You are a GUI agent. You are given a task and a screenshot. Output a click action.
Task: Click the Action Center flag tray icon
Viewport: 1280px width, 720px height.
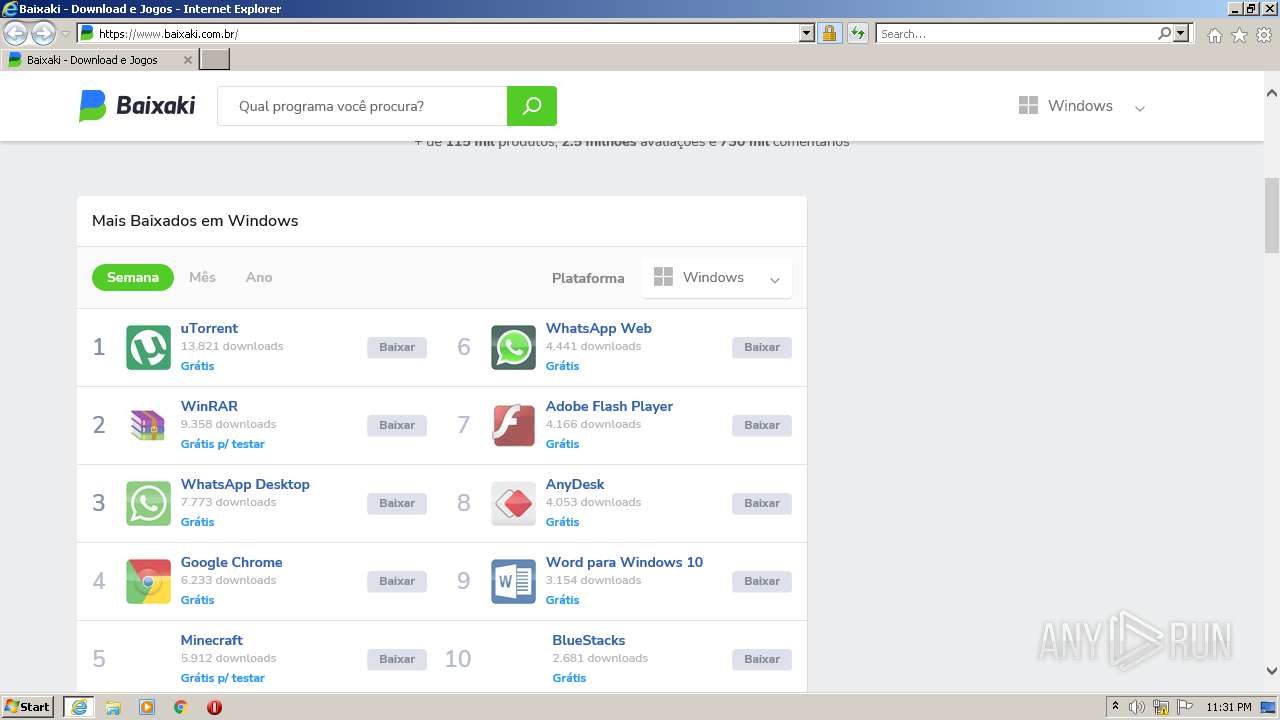coord(1185,707)
